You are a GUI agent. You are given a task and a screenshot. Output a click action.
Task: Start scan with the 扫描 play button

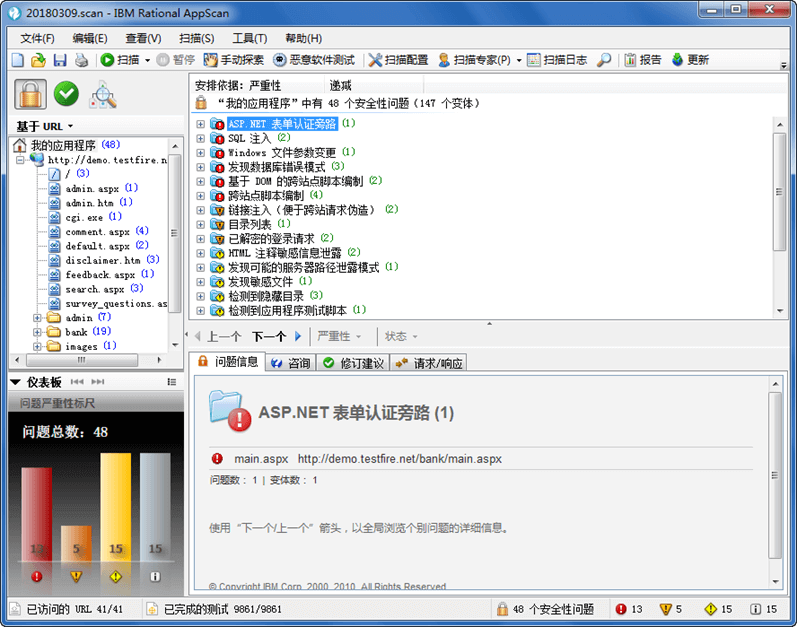120,60
